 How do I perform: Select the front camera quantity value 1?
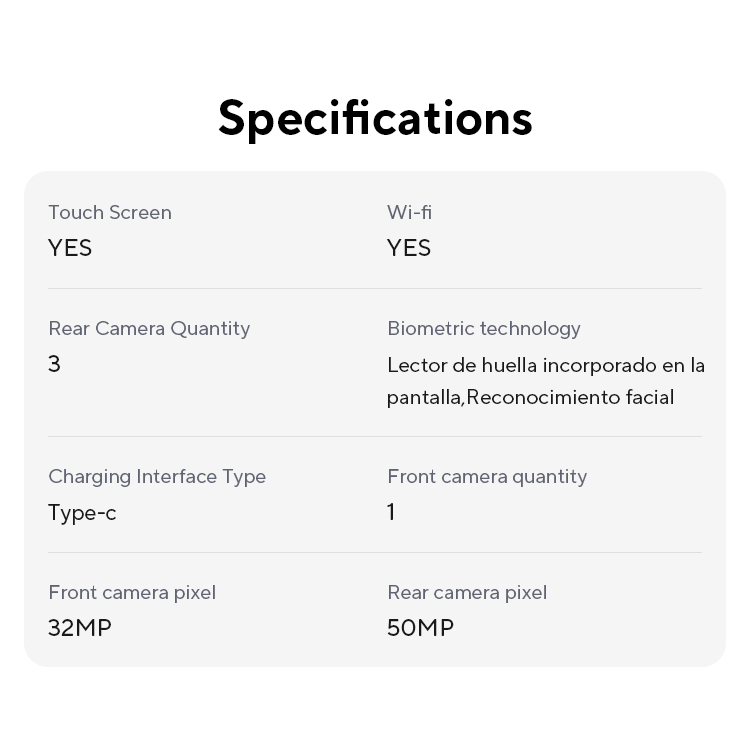coord(391,512)
